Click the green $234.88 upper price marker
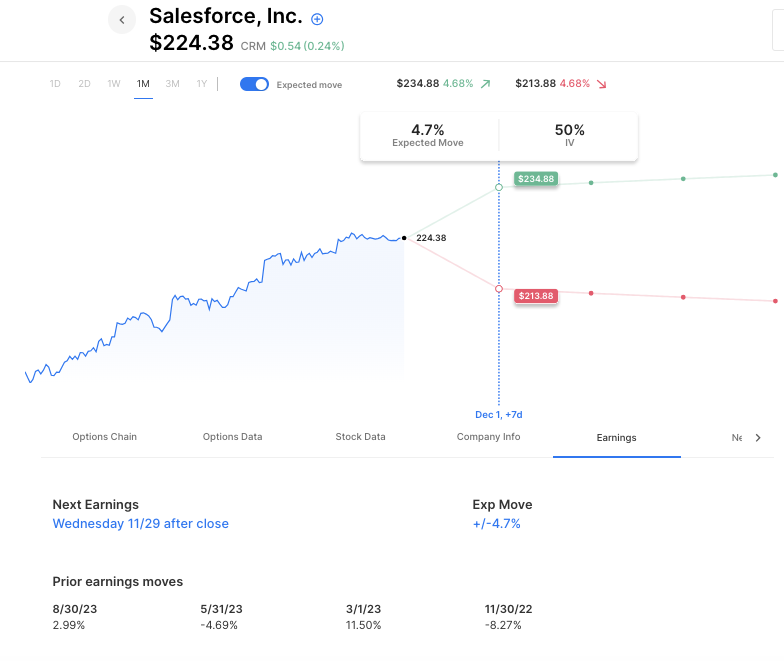784x661 pixels. [535, 179]
